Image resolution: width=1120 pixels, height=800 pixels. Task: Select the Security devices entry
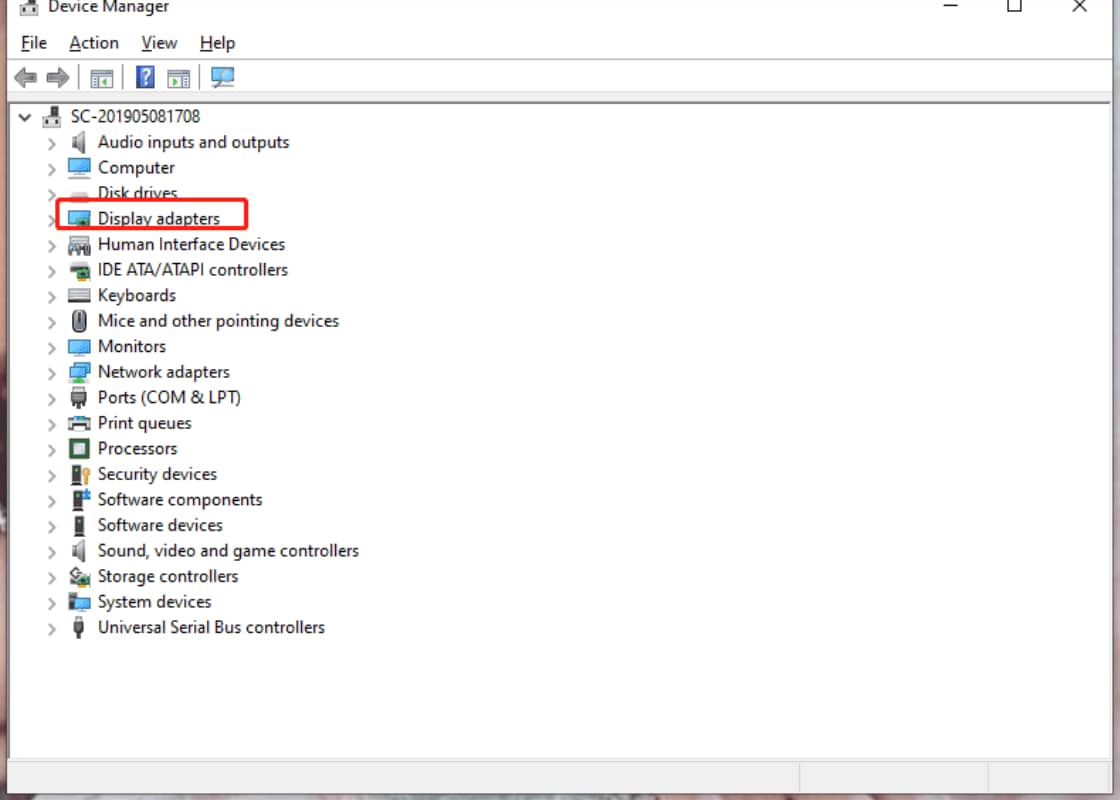(156, 474)
